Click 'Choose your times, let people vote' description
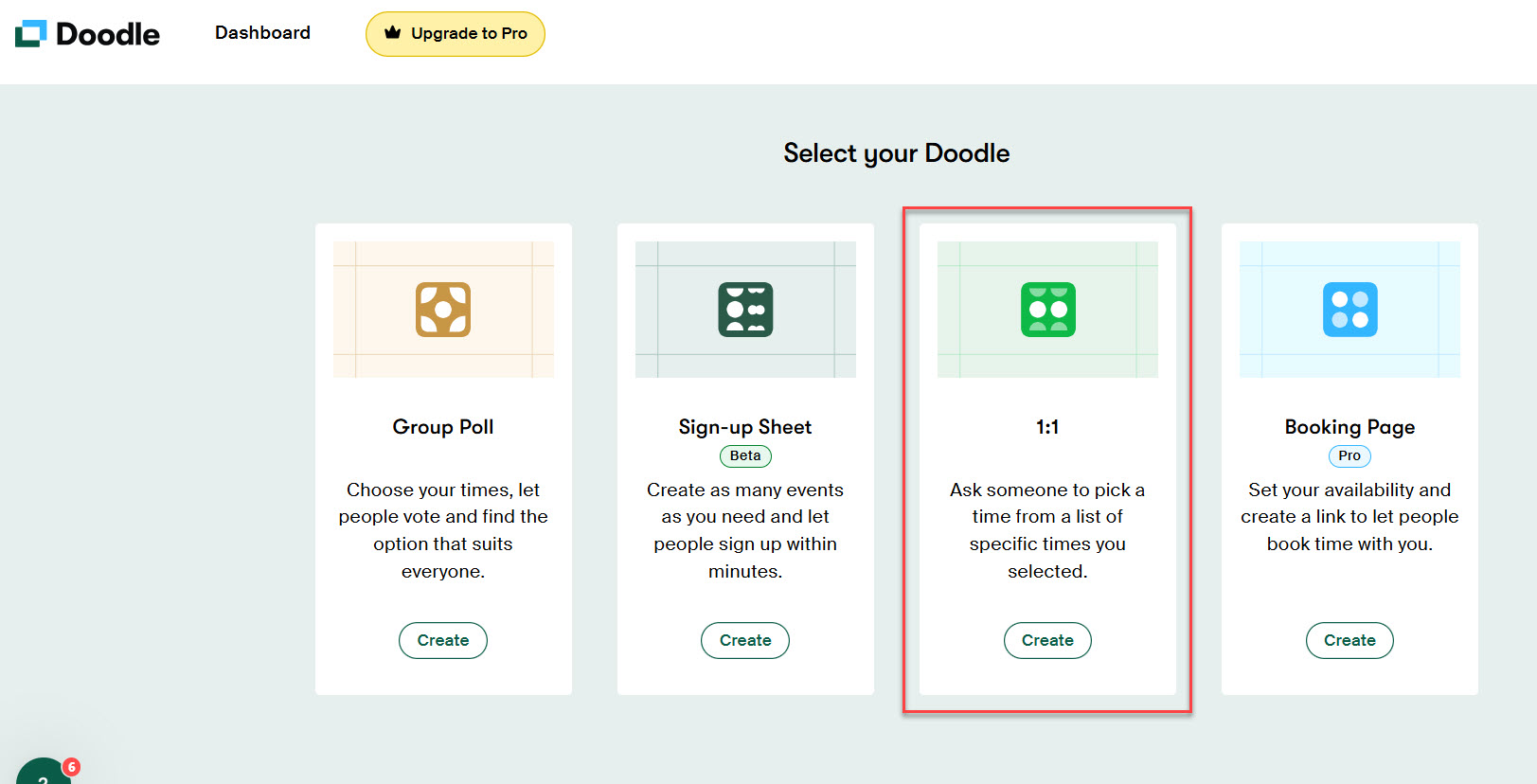 pyautogui.click(x=443, y=530)
